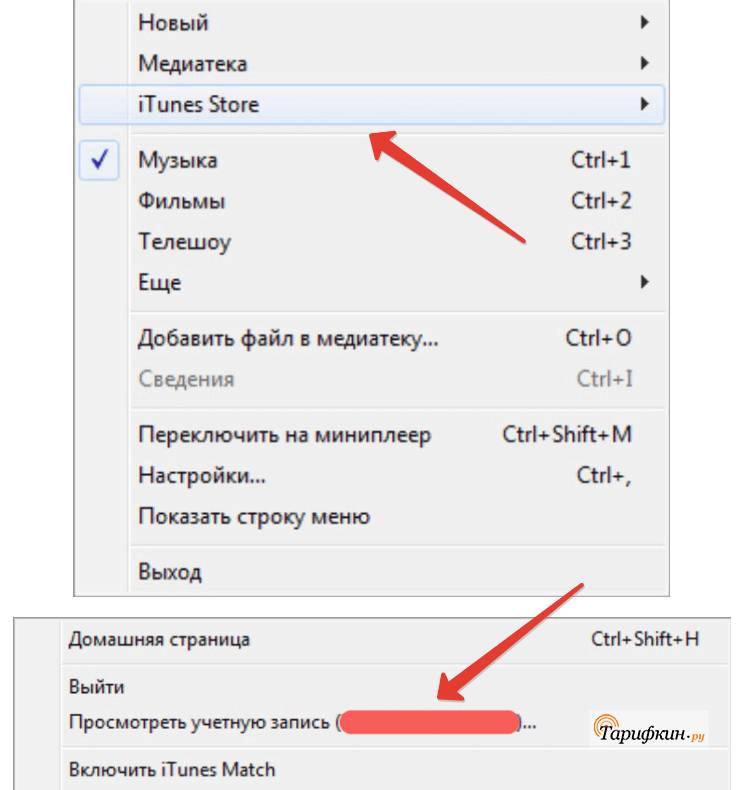Expand the arrow next to Еще

point(644,282)
